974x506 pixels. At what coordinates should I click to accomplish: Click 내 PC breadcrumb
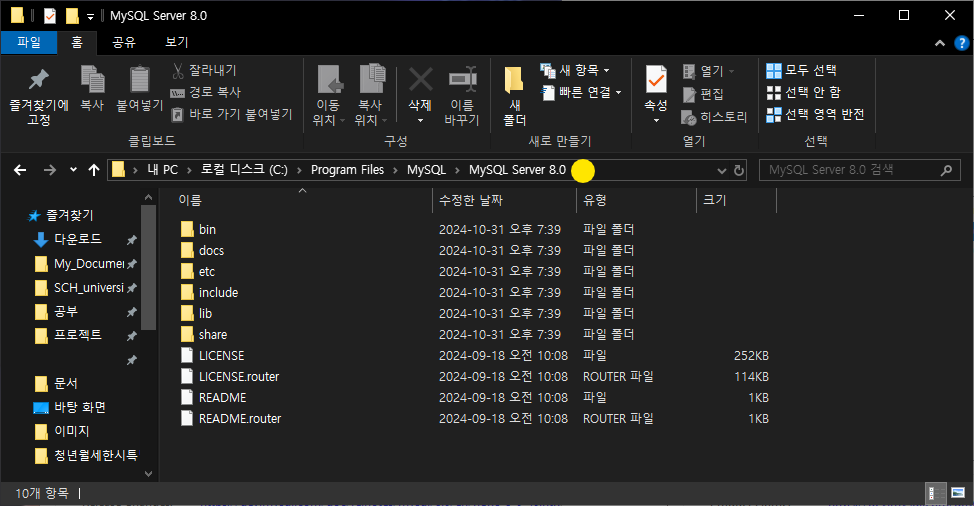[x=163, y=170]
